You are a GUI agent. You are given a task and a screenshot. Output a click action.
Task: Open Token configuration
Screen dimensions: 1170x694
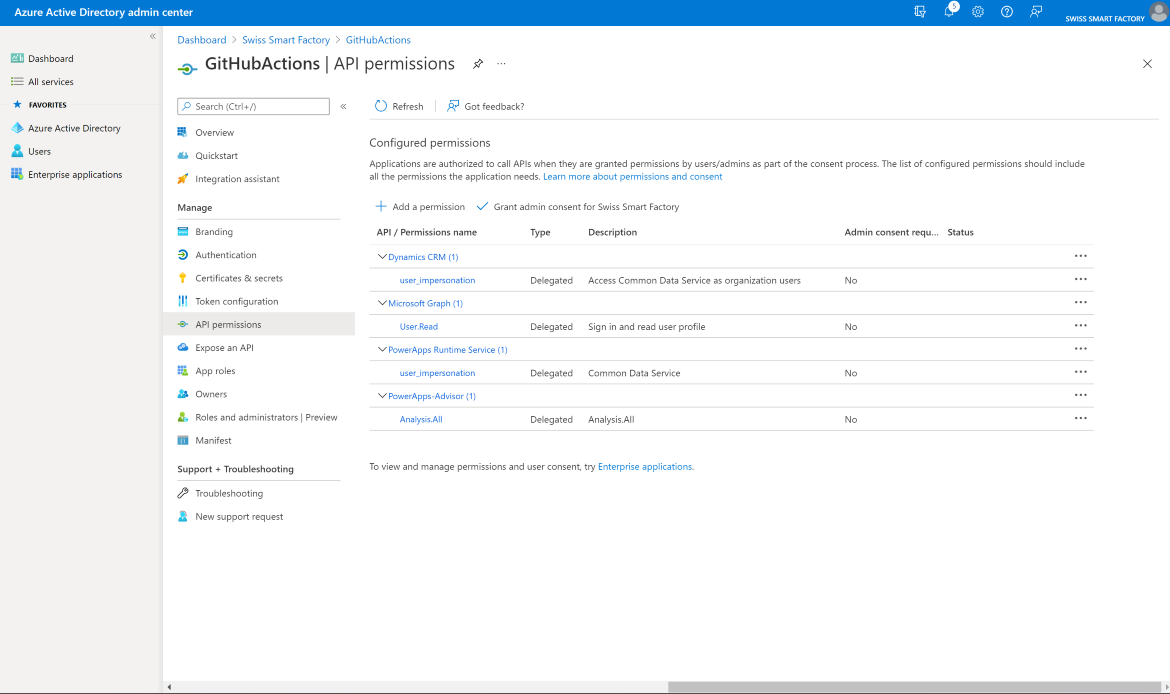(237, 301)
